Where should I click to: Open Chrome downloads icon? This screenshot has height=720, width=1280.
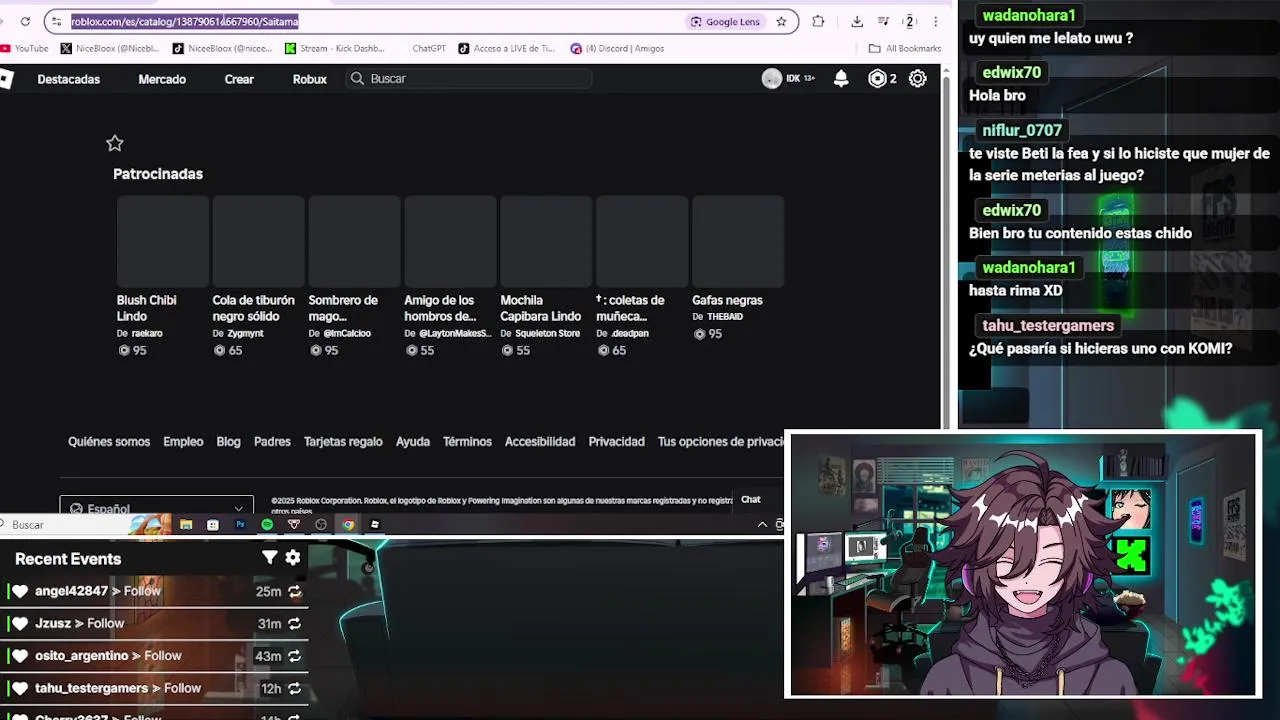click(x=857, y=21)
